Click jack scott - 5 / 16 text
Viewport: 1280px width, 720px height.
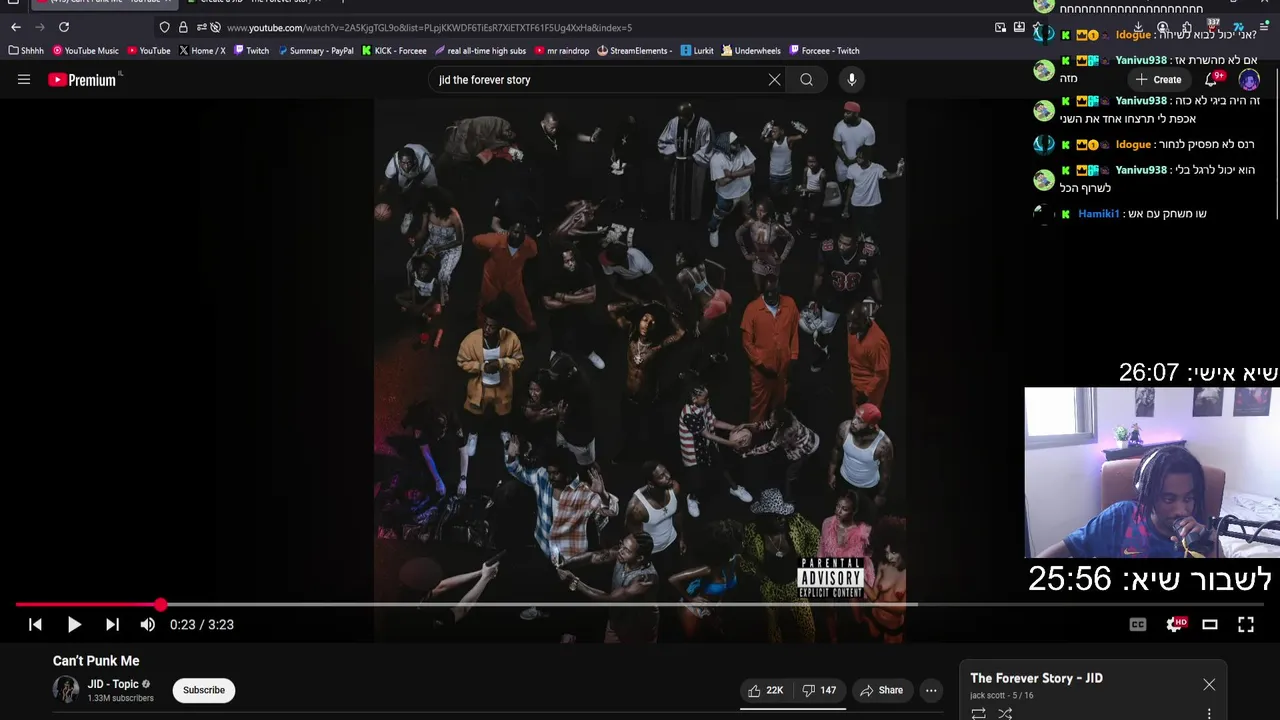point(1002,695)
